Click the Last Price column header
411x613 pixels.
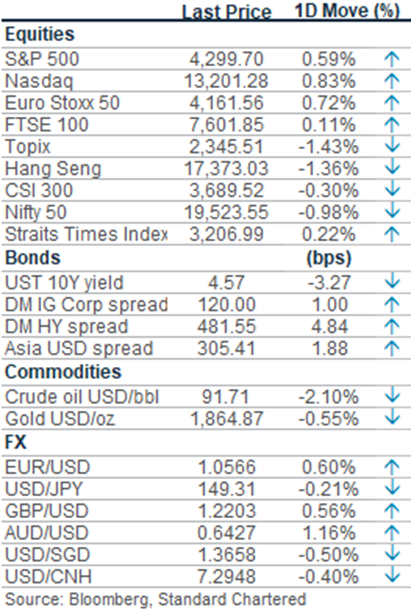coord(227,11)
